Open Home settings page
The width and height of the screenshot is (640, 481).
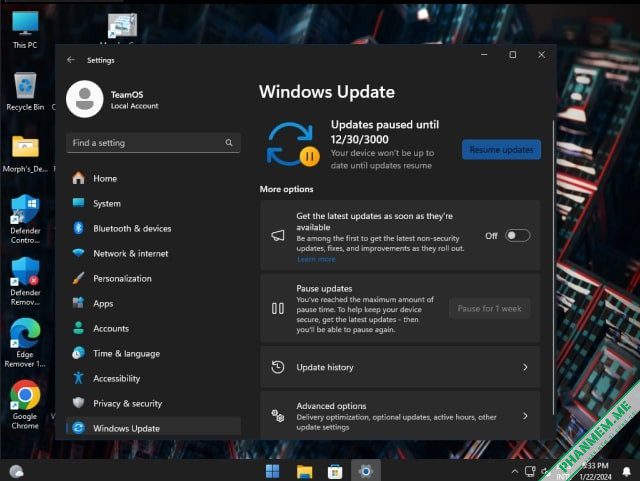[153, 178]
